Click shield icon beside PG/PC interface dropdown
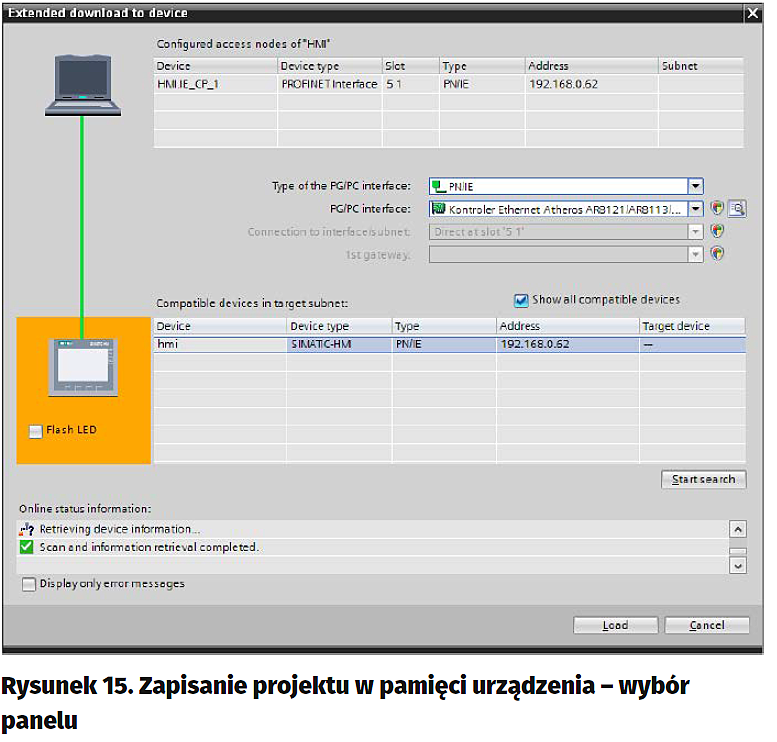The width and height of the screenshot is (777, 742). [x=717, y=209]
